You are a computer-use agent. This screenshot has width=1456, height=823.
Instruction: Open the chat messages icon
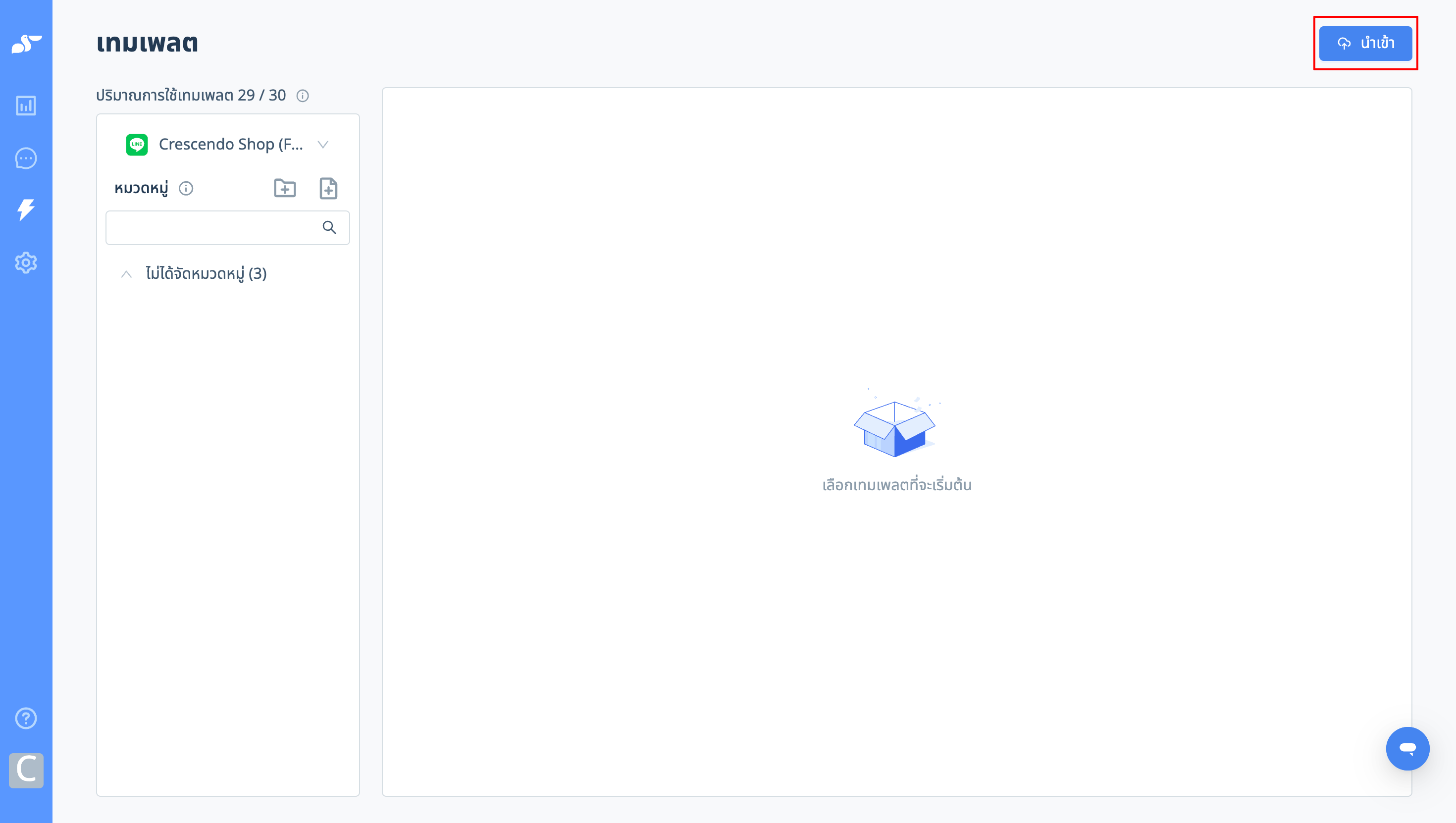click(26, 158)
